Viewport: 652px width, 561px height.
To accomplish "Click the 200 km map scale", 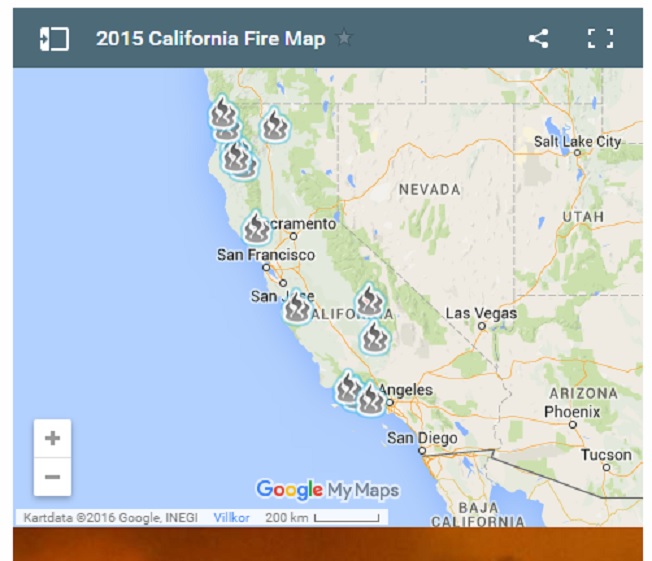I will click(322, 518).
